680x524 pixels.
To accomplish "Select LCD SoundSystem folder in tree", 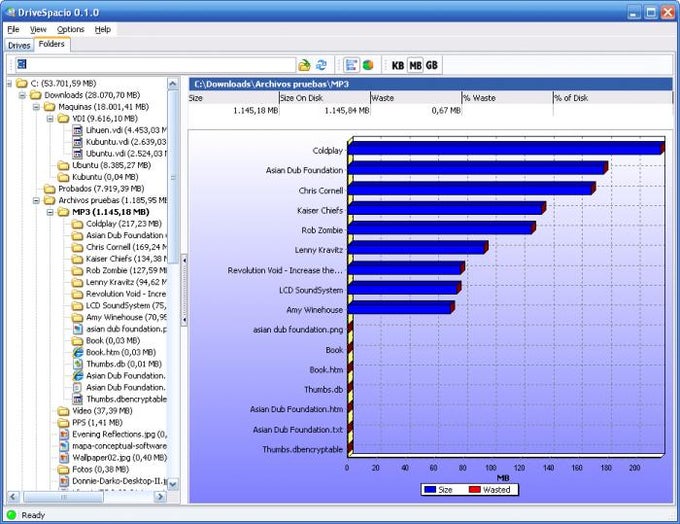I will click(126, 306).
